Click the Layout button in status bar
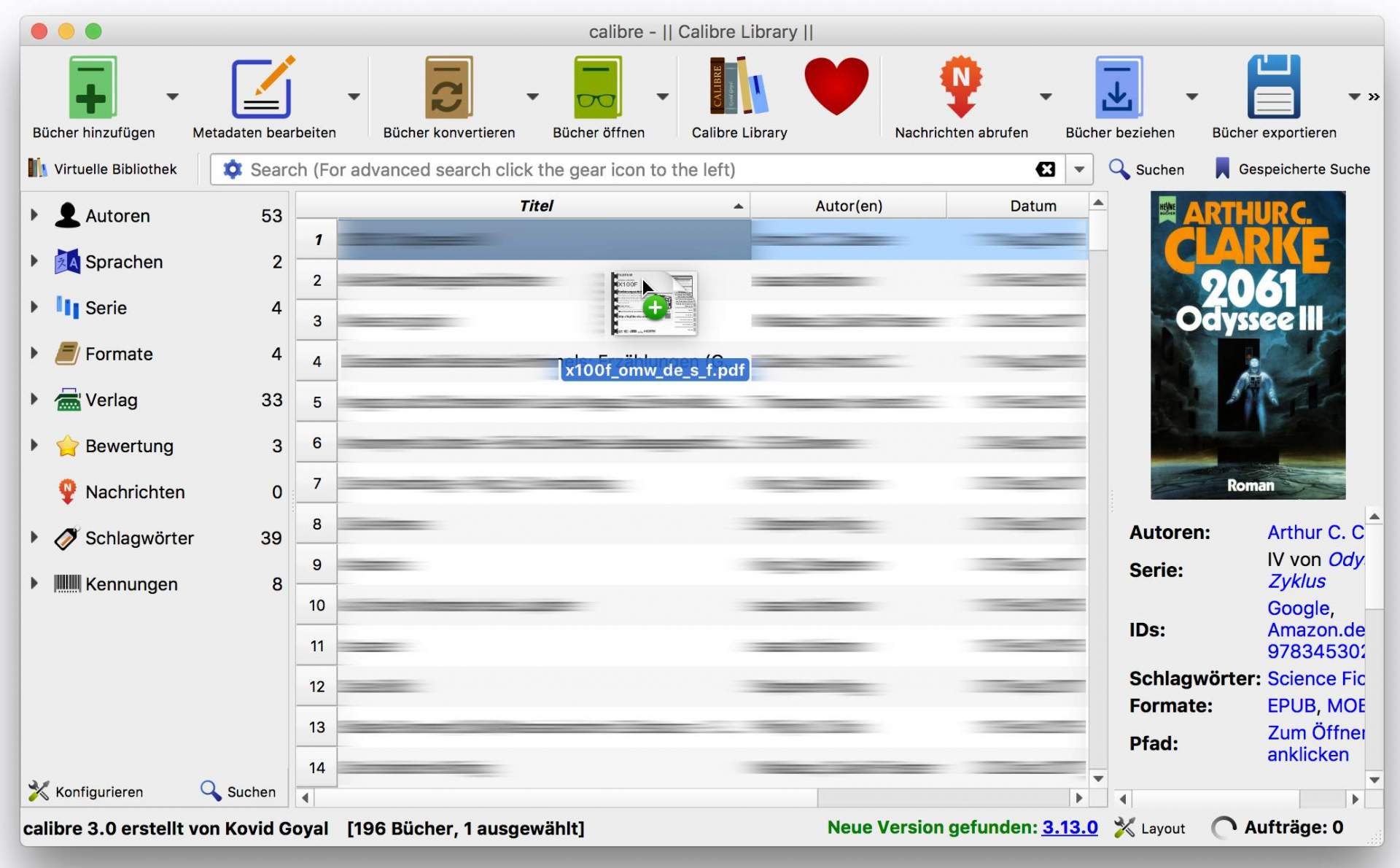The image size is (1400, 868). (1150, 828)
